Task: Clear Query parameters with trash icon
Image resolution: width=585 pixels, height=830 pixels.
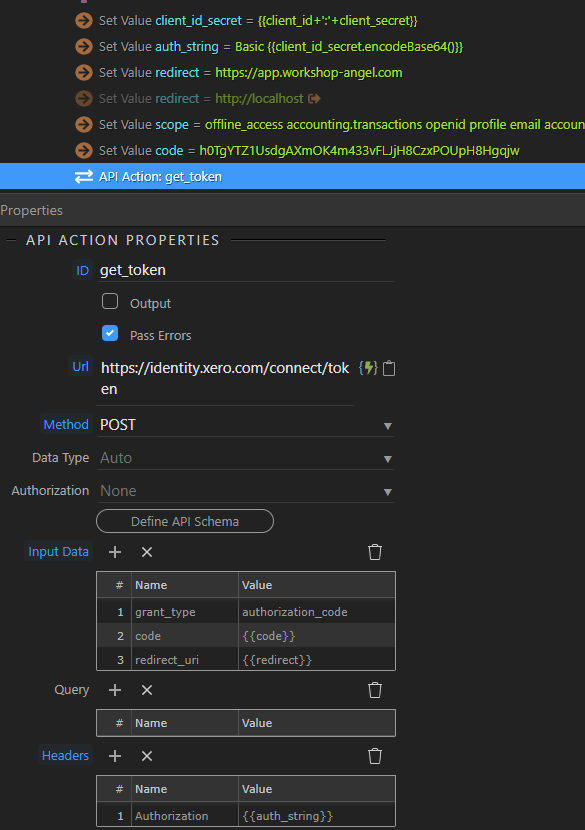Action: point(375,690)
